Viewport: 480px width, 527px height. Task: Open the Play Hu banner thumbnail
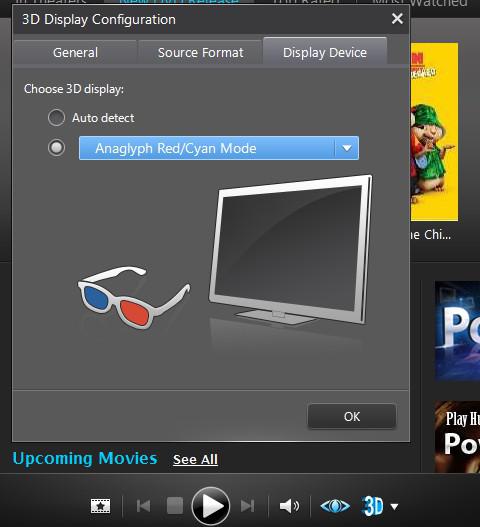pyautogui.click(x=457, y=437)
